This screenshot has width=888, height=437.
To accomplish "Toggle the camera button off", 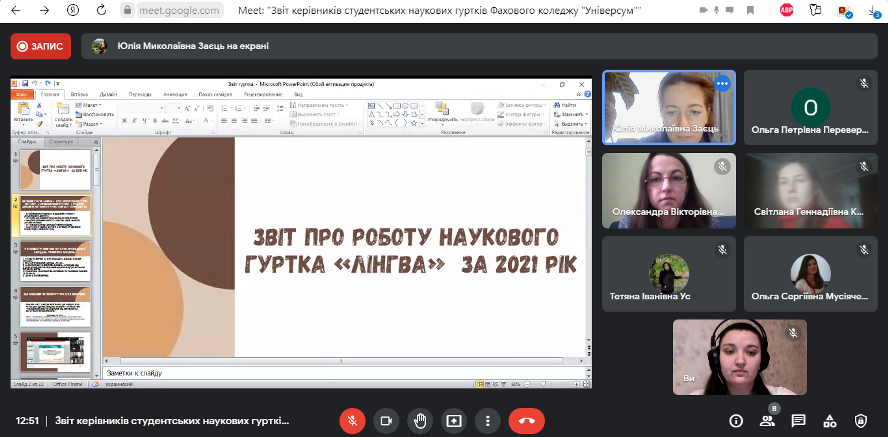I will pos(385,421).
